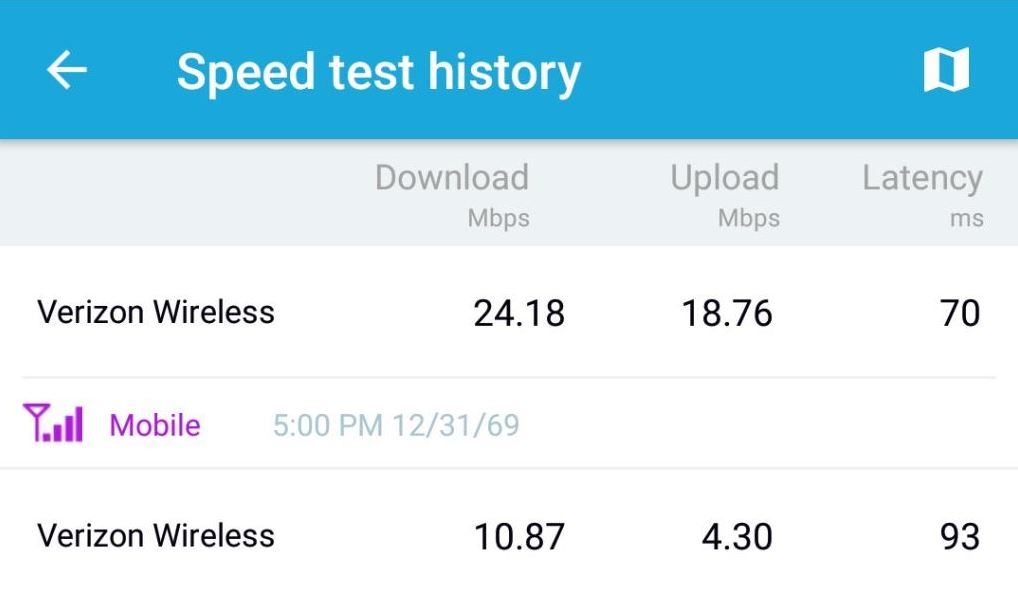Select the 24.18 download value

click(519, 314)
